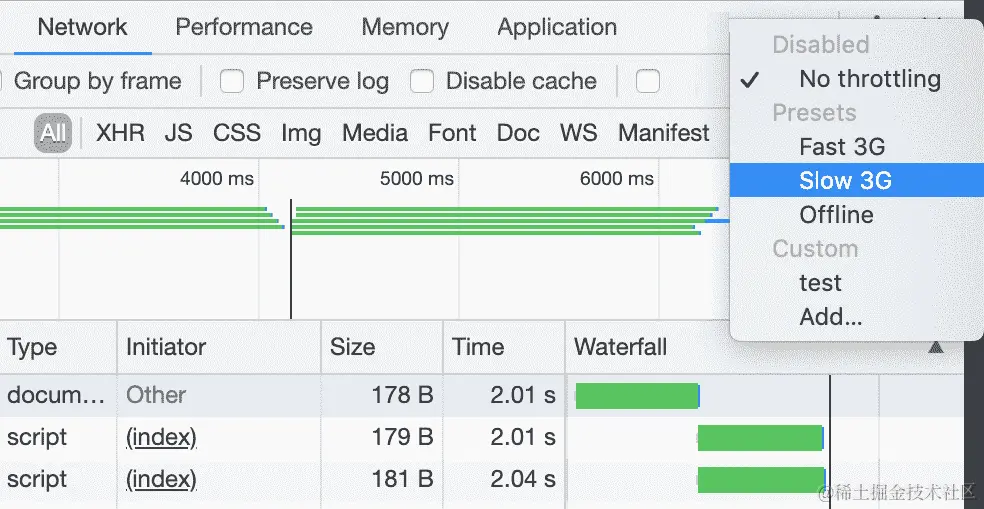
Task: Pick Offline in the throttling dropdown
Action: (x=836, y=215)
